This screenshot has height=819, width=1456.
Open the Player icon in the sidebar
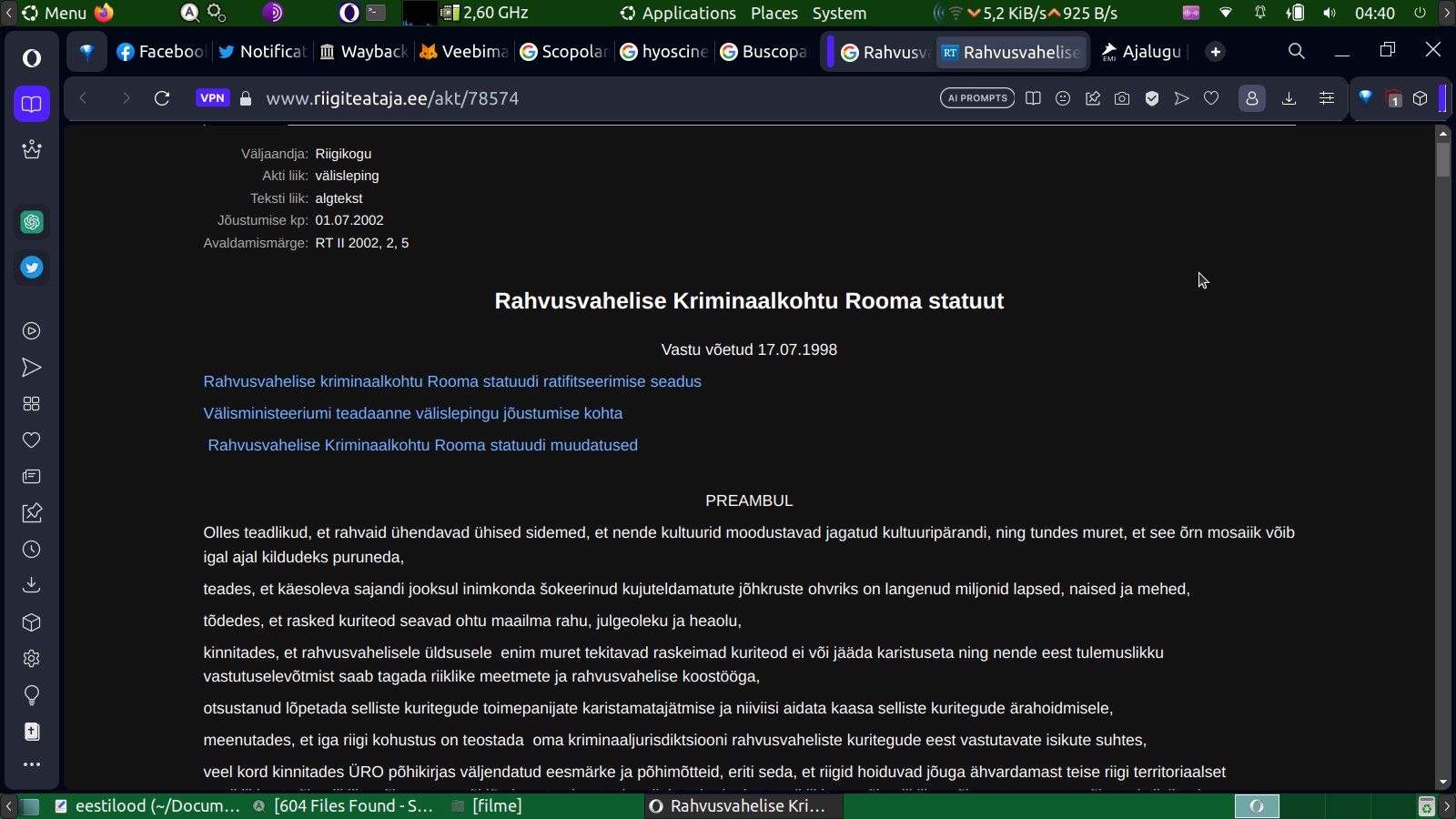click(x=32, y=331)
